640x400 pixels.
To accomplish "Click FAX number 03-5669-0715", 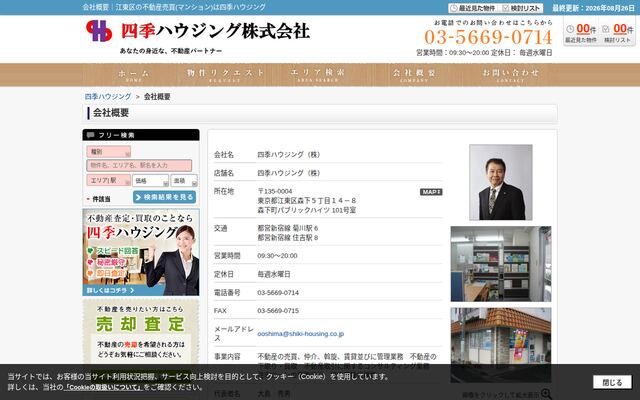I will tap(278, 311).
